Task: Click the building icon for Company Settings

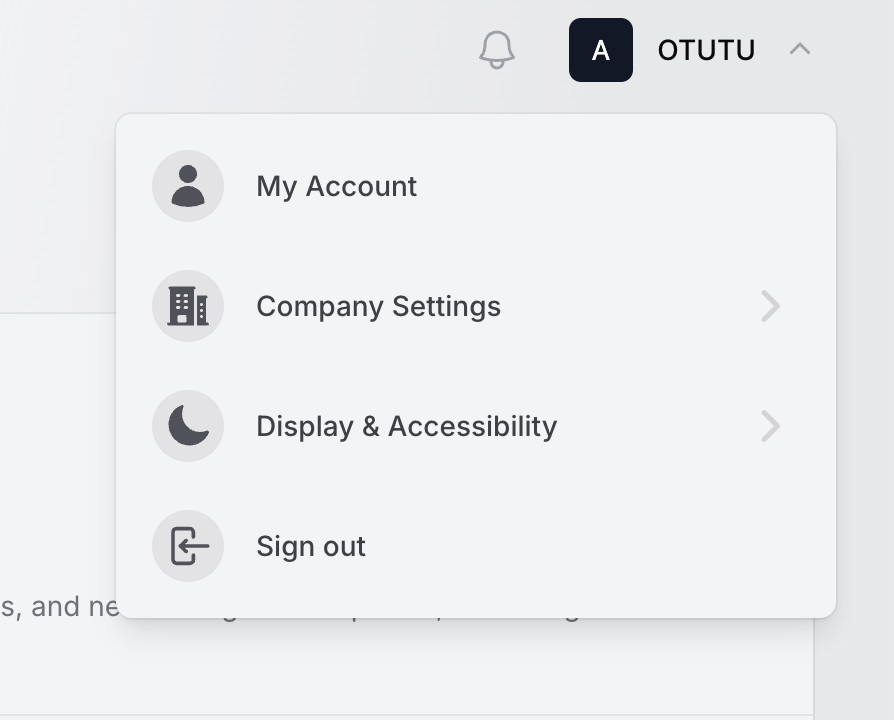Action: coord(188,306)
